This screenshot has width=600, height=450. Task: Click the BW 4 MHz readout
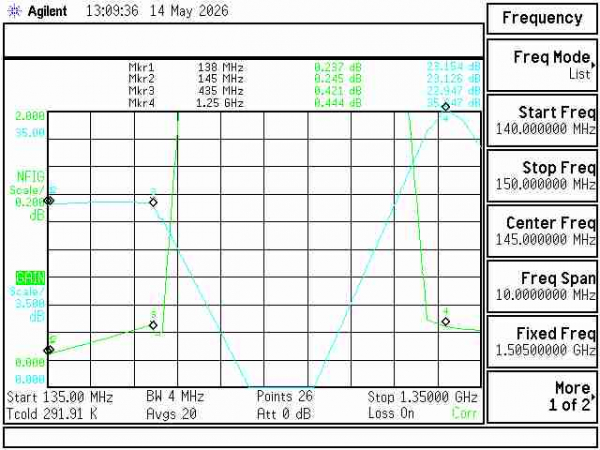point(175,396)
